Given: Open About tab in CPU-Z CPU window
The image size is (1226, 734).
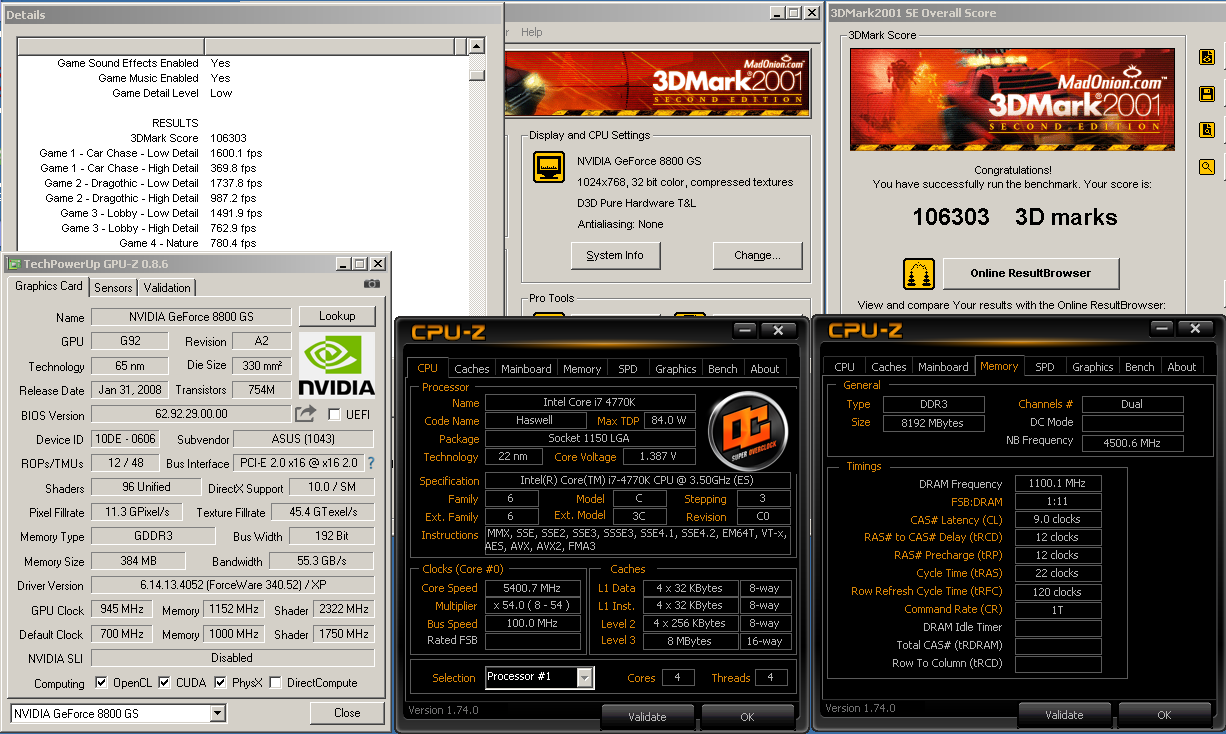Looking at the screenshot, I should coord(765,368).
